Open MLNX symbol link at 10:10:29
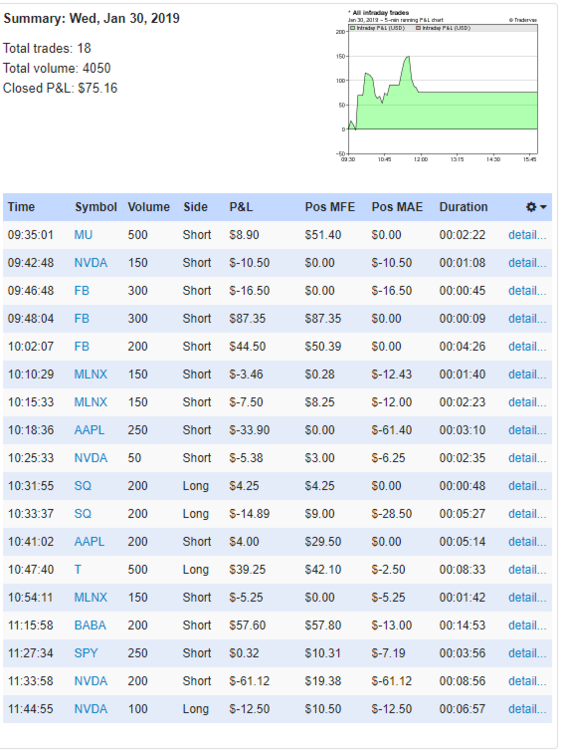This screenshot has width=563, height=750. coord(90,374)
